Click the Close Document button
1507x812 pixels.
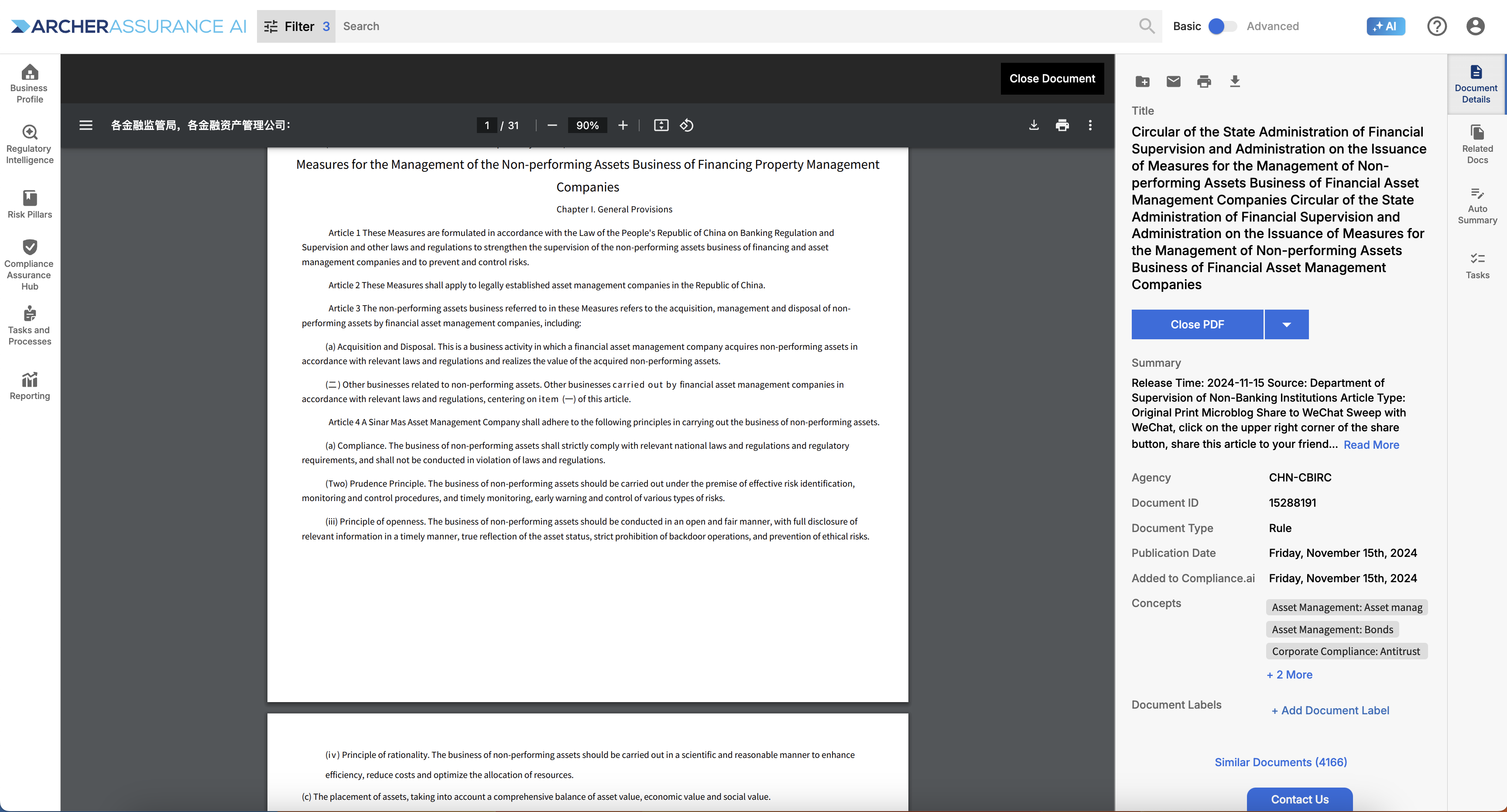(x=1052, y=78)
